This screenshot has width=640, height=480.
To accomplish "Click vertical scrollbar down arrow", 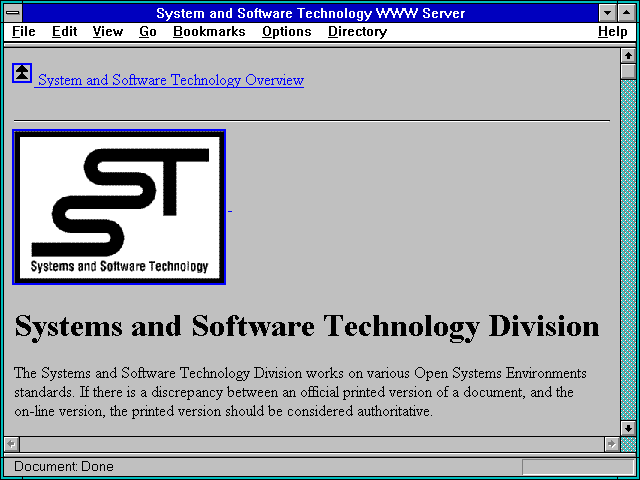I will pos(628,428).
